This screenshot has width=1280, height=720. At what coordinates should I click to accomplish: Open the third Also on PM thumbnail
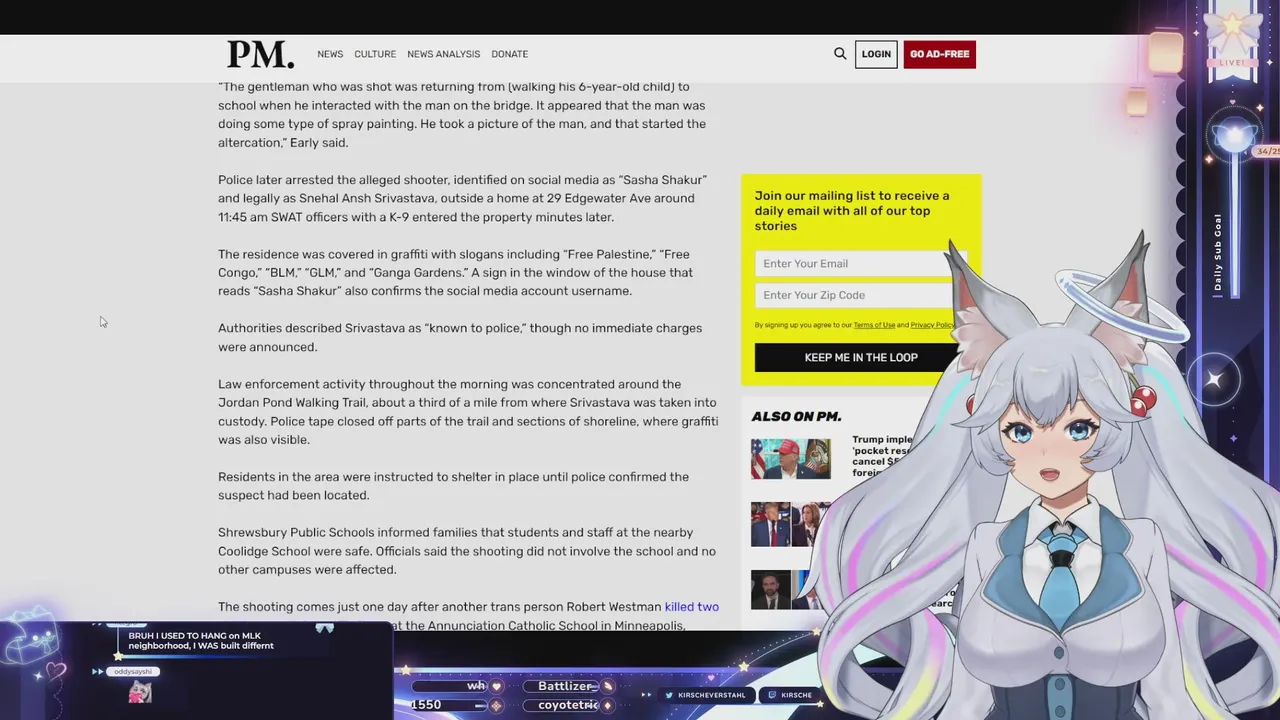click(785, 590)
